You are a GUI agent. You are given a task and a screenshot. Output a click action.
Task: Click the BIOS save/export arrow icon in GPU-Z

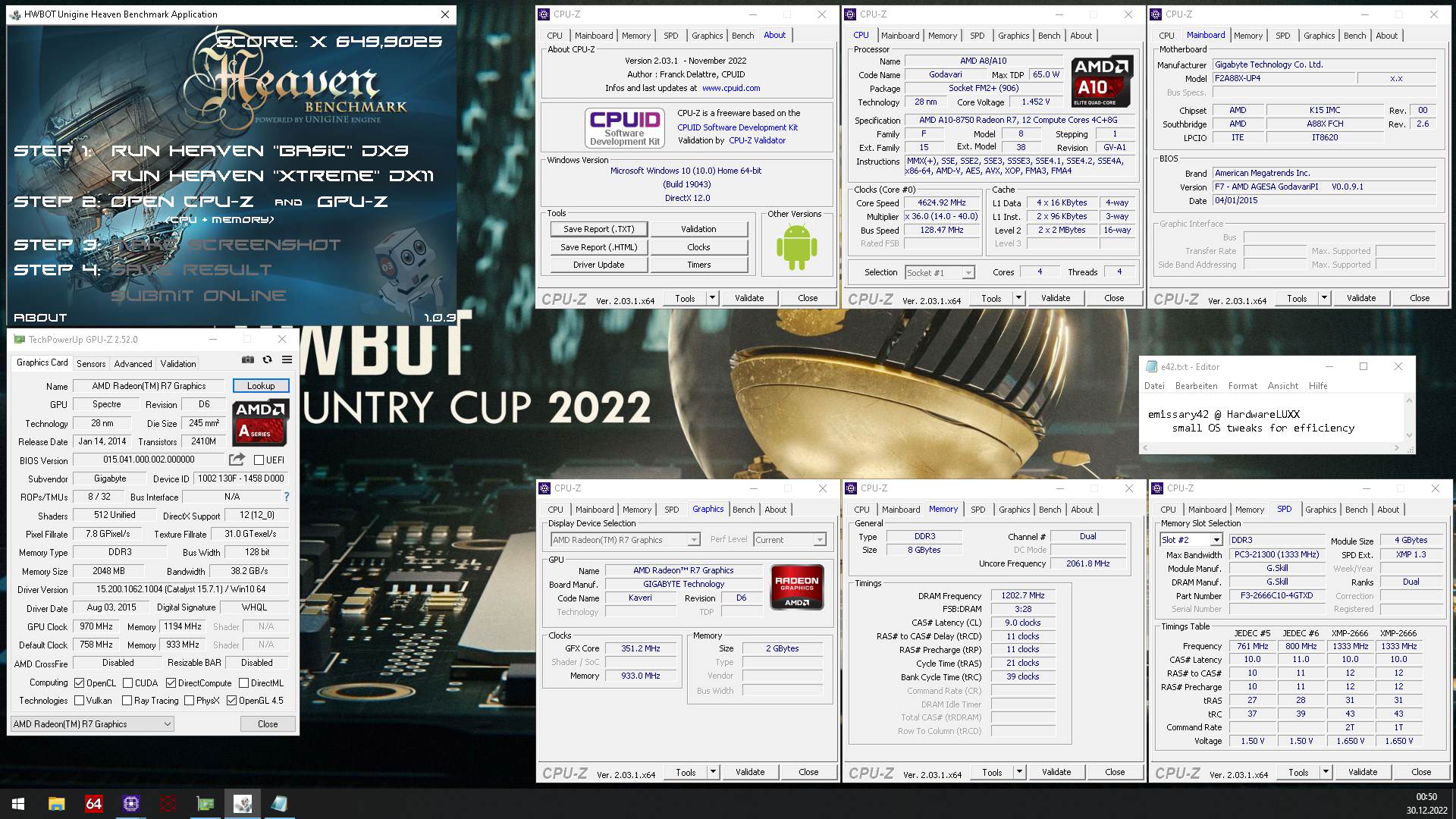pyautogui.click(x=237, y=460)
